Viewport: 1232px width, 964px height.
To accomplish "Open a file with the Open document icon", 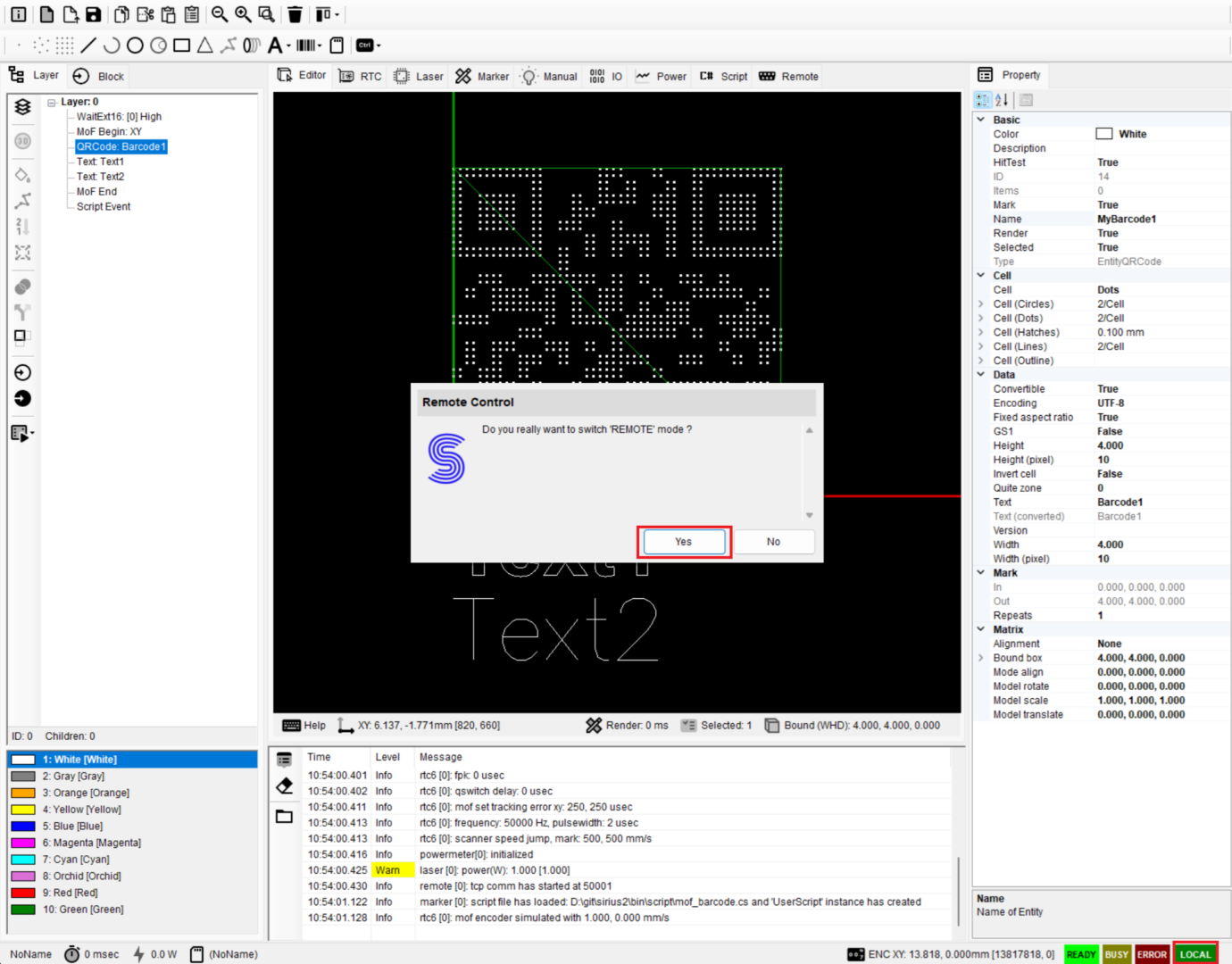I will (x=70, y=14).
